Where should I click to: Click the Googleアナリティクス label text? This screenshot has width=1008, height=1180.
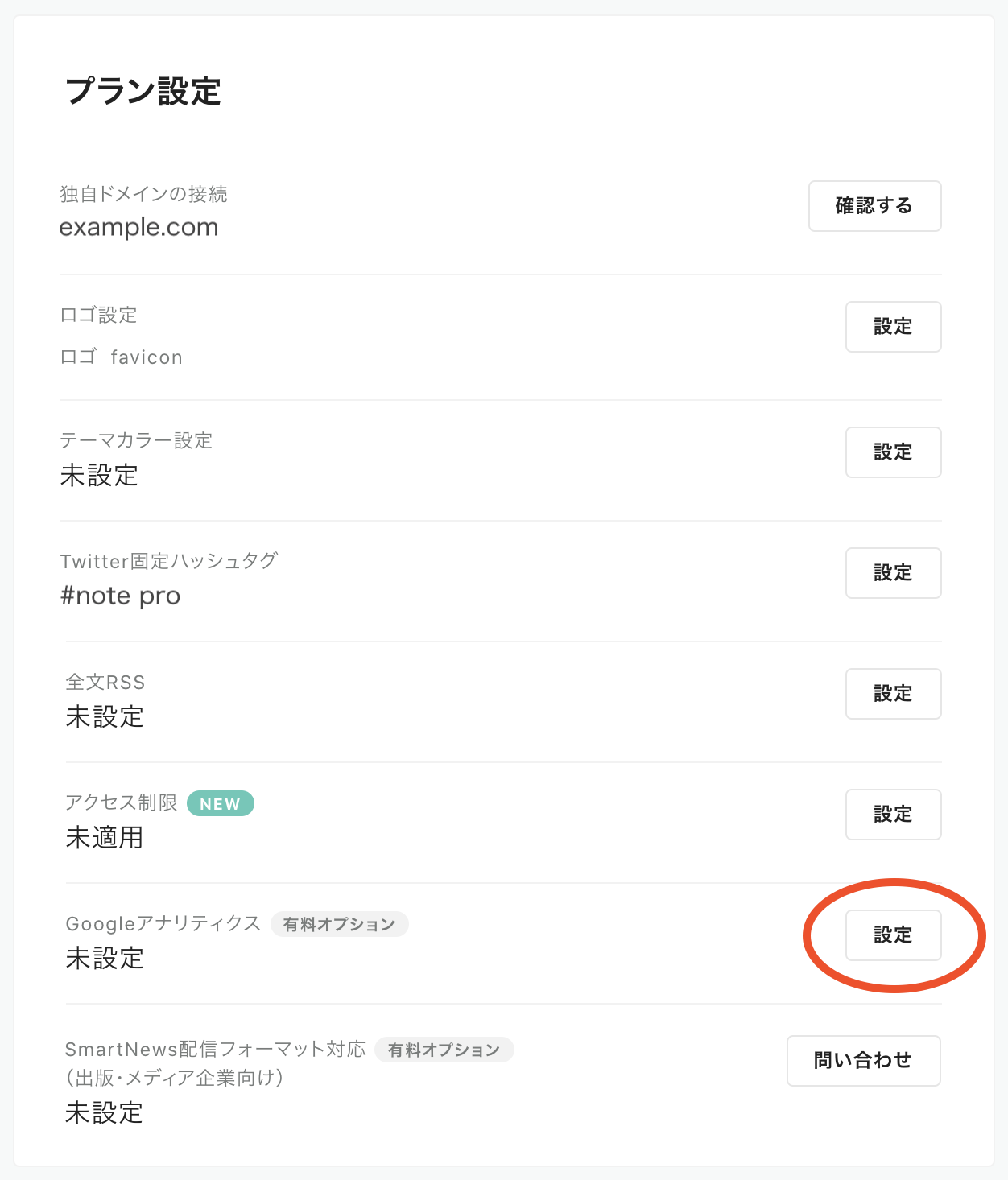[x=163, y=923]
